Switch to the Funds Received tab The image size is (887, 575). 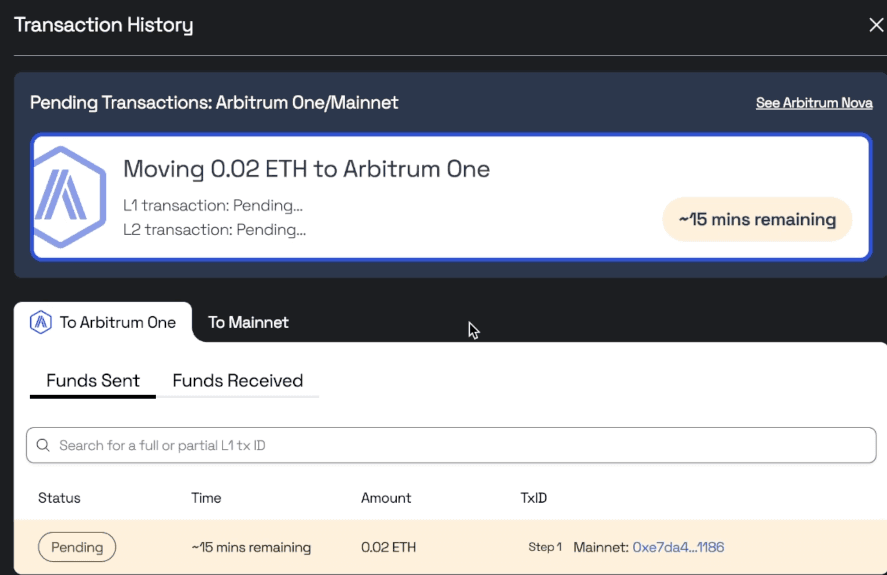coord(237,381)
